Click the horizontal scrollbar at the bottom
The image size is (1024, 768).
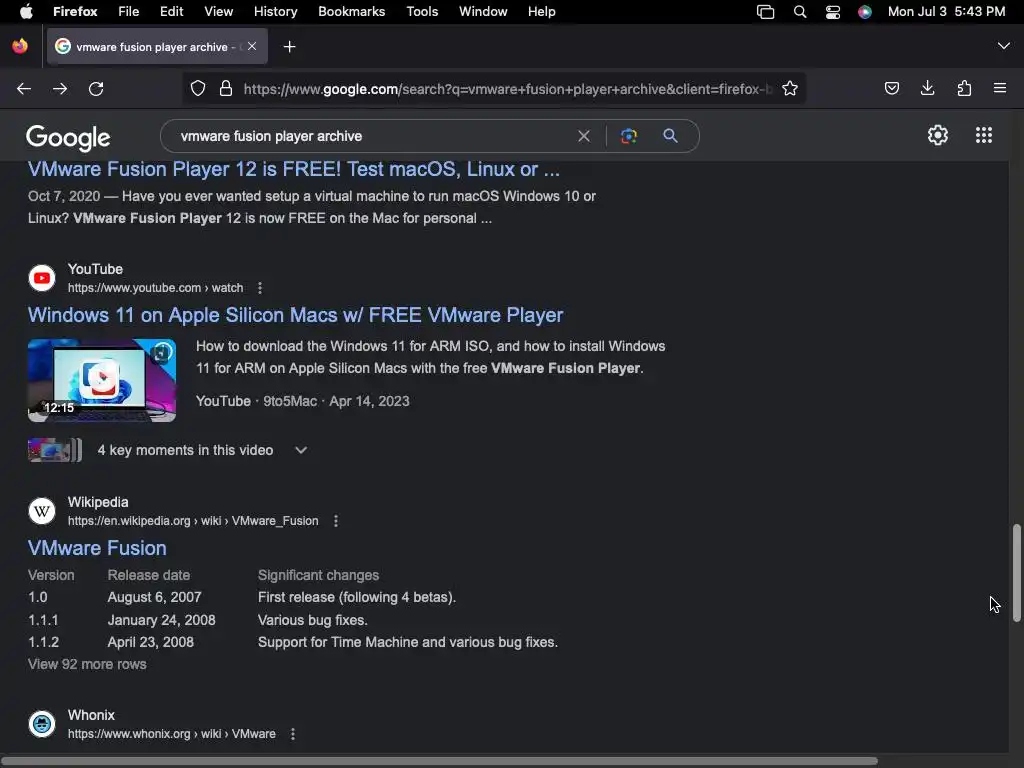point(439,761)
